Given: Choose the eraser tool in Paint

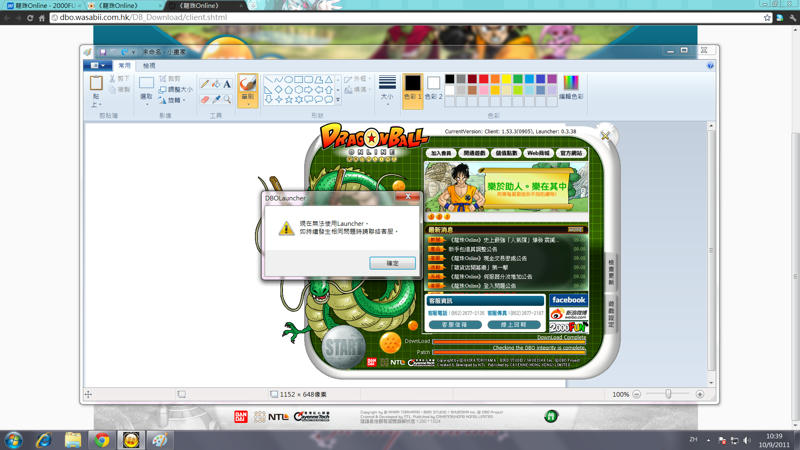Looking at the screenshot, I should [x=205, y=99].
